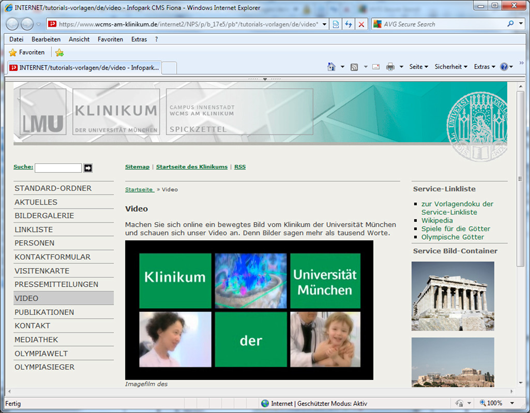This screenshot has width=530, height=413.
Task: Open the RSS link
Action: (x=240, y=167)
